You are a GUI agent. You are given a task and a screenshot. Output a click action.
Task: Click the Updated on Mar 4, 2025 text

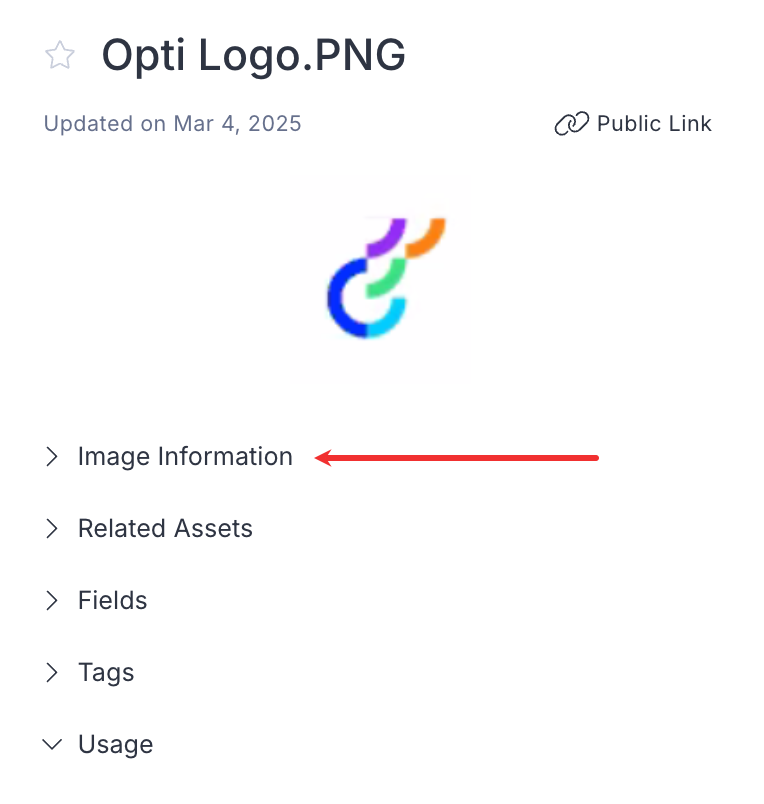point(172,123)
